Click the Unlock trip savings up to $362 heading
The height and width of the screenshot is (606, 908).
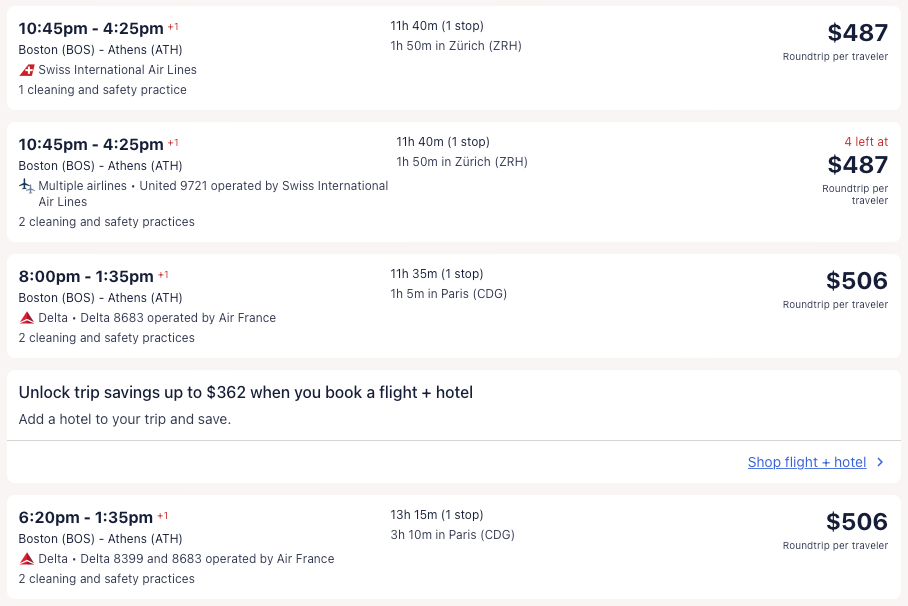245,393
